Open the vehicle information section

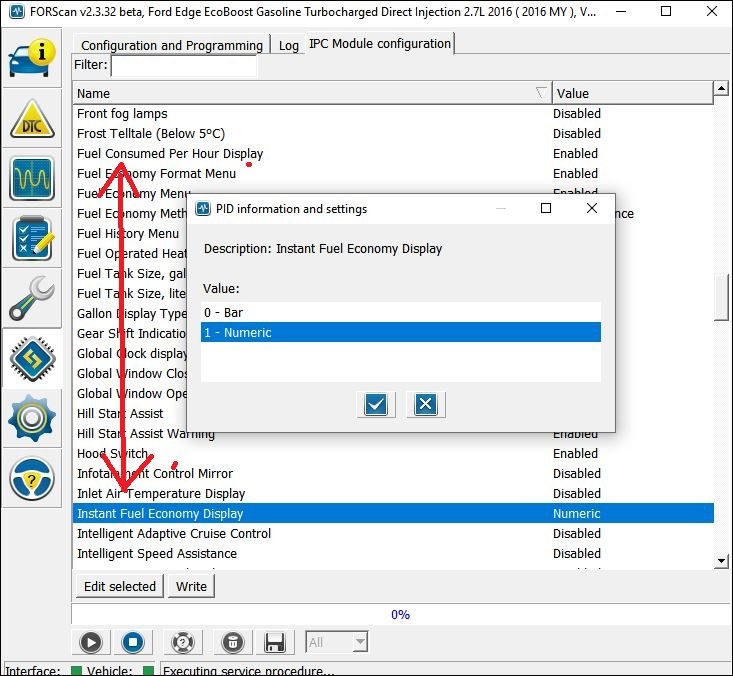click(x=32, y=58)
